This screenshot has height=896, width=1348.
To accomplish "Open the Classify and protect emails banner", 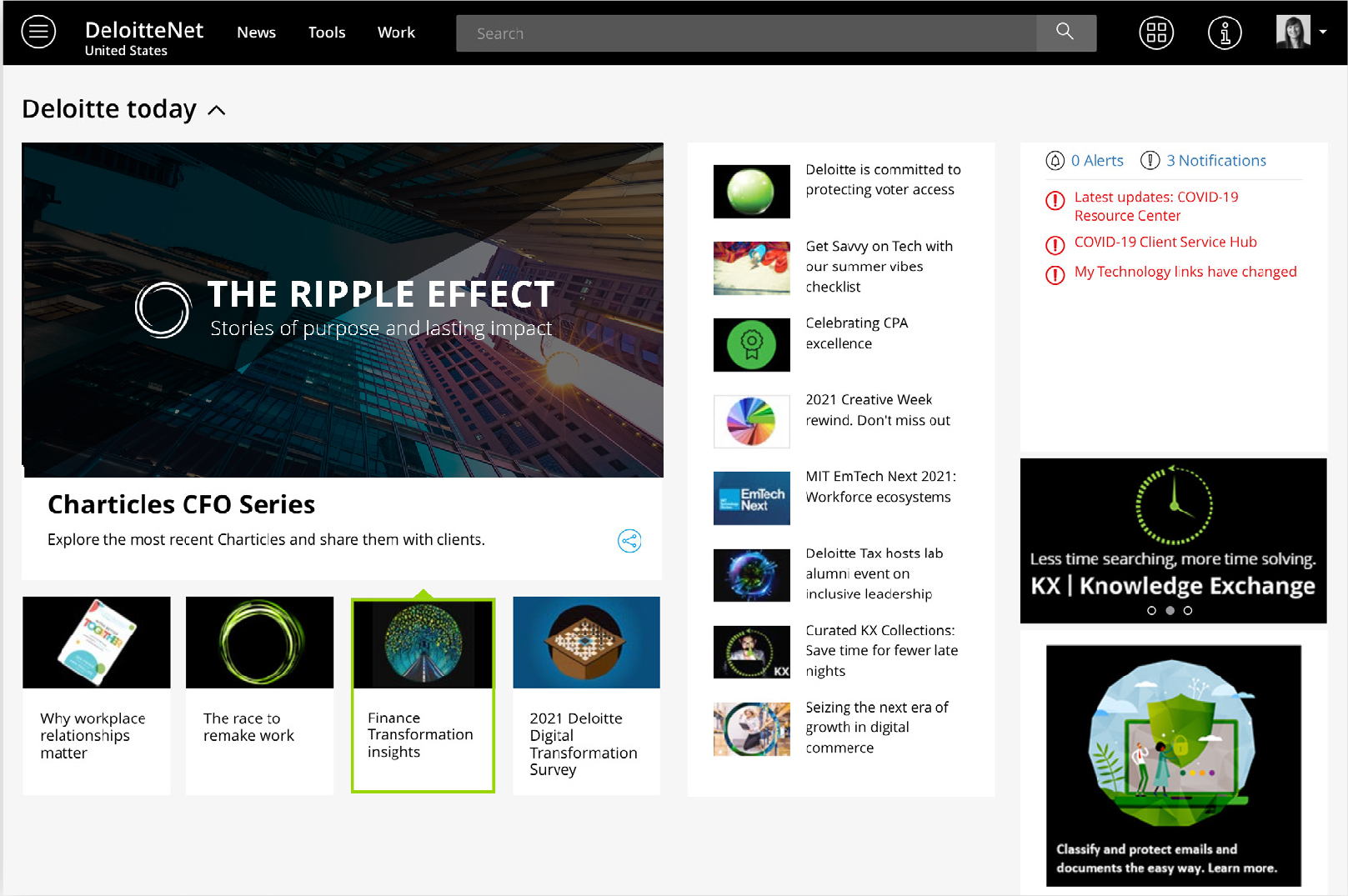I will pyautogui.click(x=1174, y=765).
